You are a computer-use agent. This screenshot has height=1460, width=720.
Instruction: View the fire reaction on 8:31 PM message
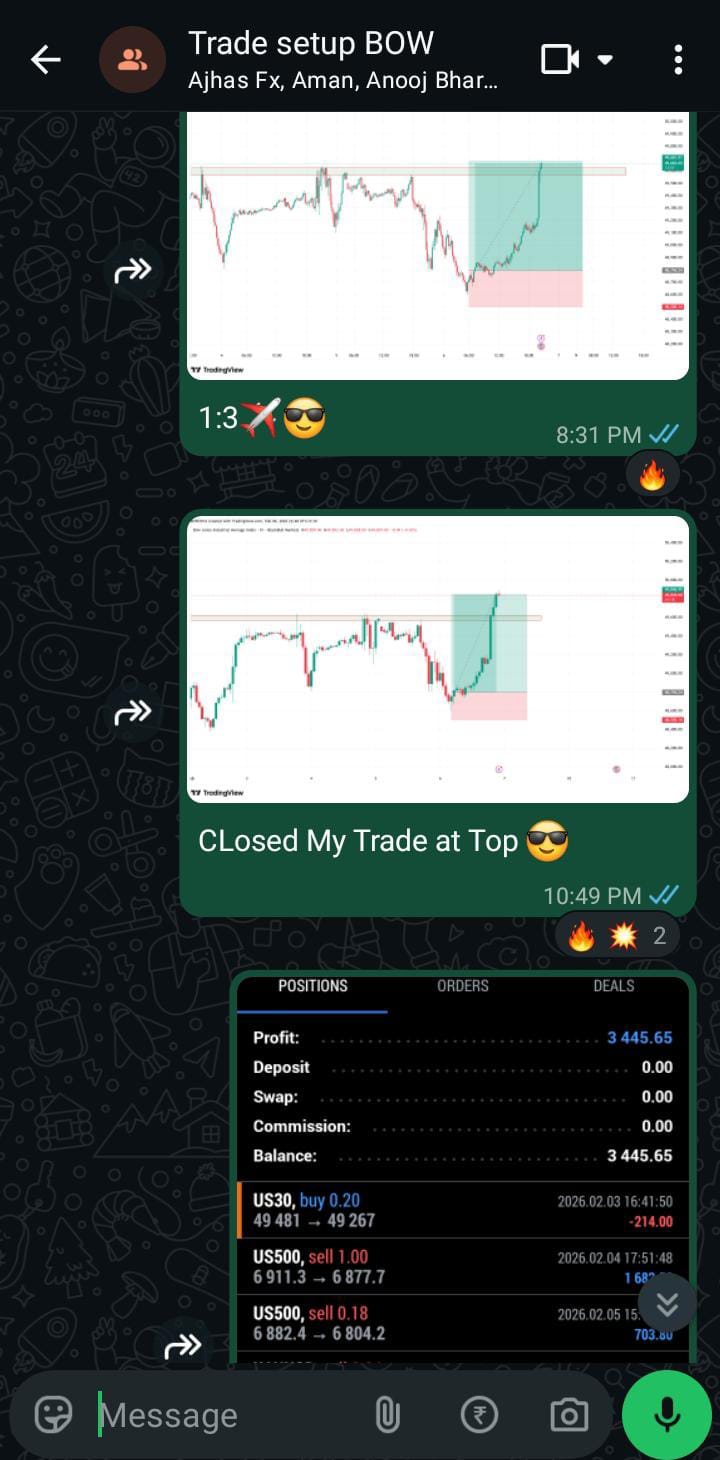click(652, 476)
